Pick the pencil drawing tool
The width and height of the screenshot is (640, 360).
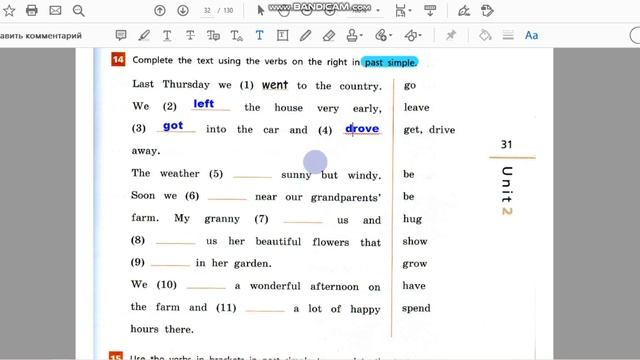pos(305,36)
